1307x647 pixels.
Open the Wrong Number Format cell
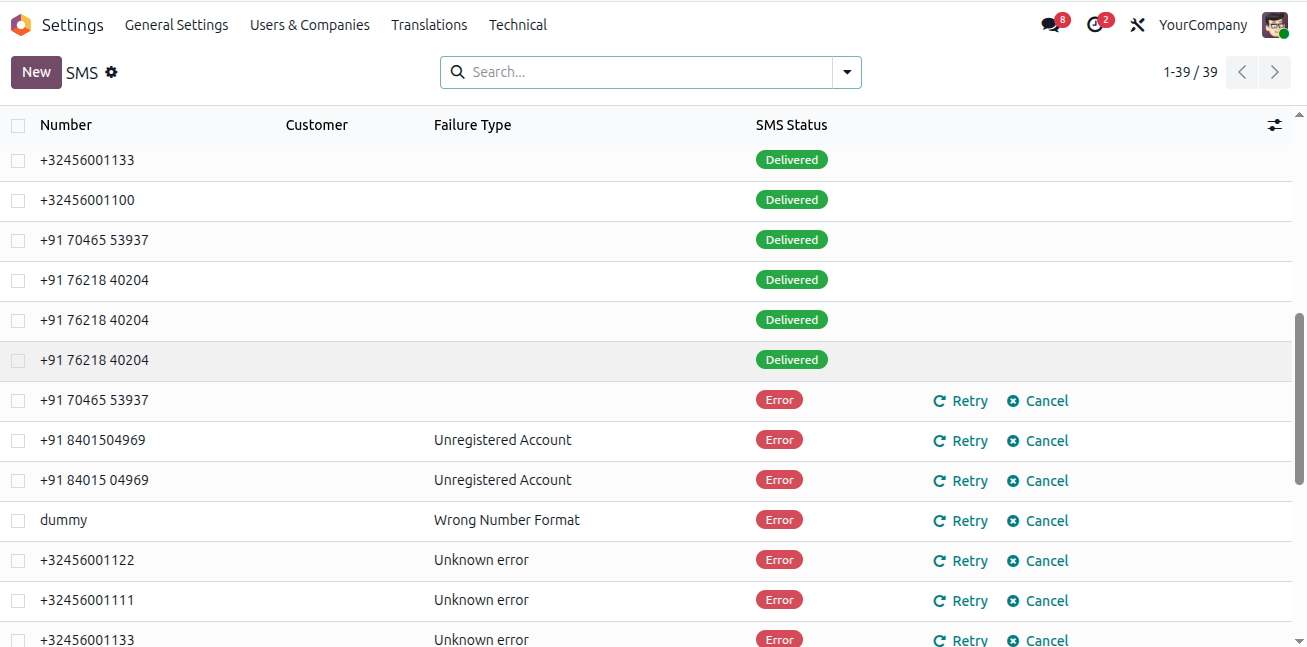coord(507,520)
